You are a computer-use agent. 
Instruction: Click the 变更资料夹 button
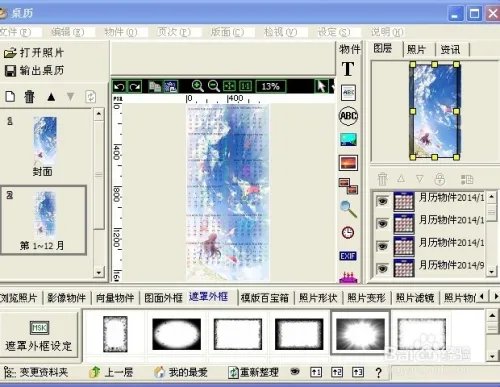[36, 372]
